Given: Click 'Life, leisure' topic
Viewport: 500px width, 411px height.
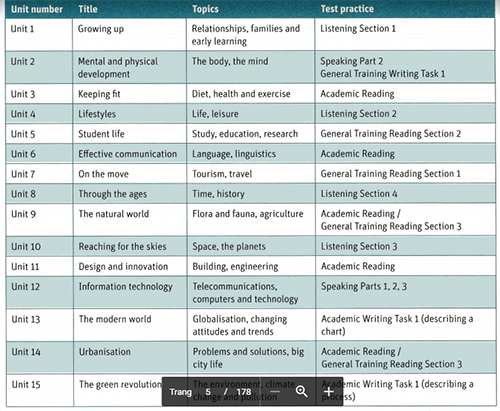Looking at the screenshot, I should pos(215,114).
